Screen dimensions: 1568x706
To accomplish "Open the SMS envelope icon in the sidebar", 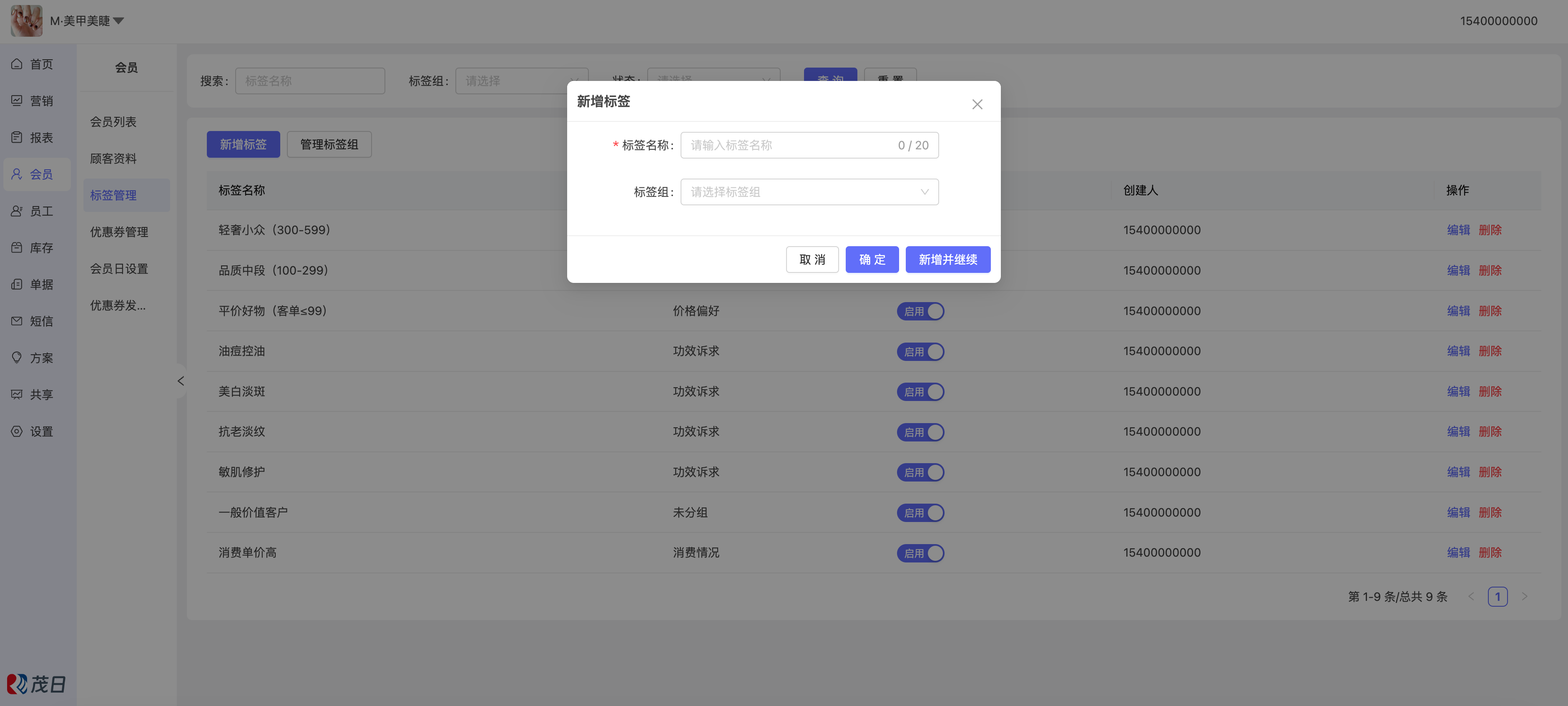I will pyautogui.click(x=17, y=321).
